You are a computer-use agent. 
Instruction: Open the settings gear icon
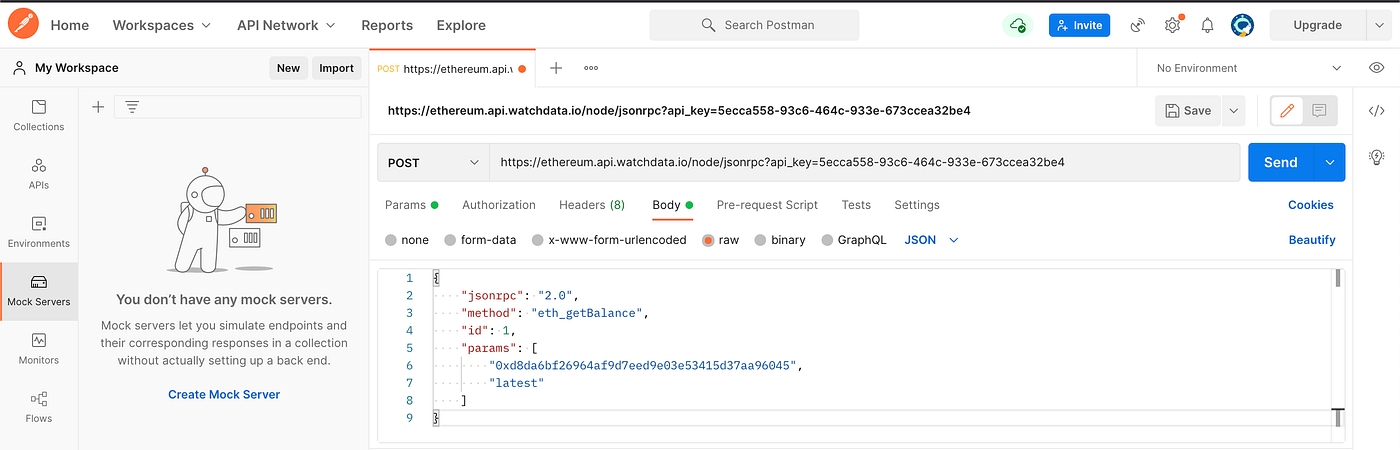coord(1172,25)
